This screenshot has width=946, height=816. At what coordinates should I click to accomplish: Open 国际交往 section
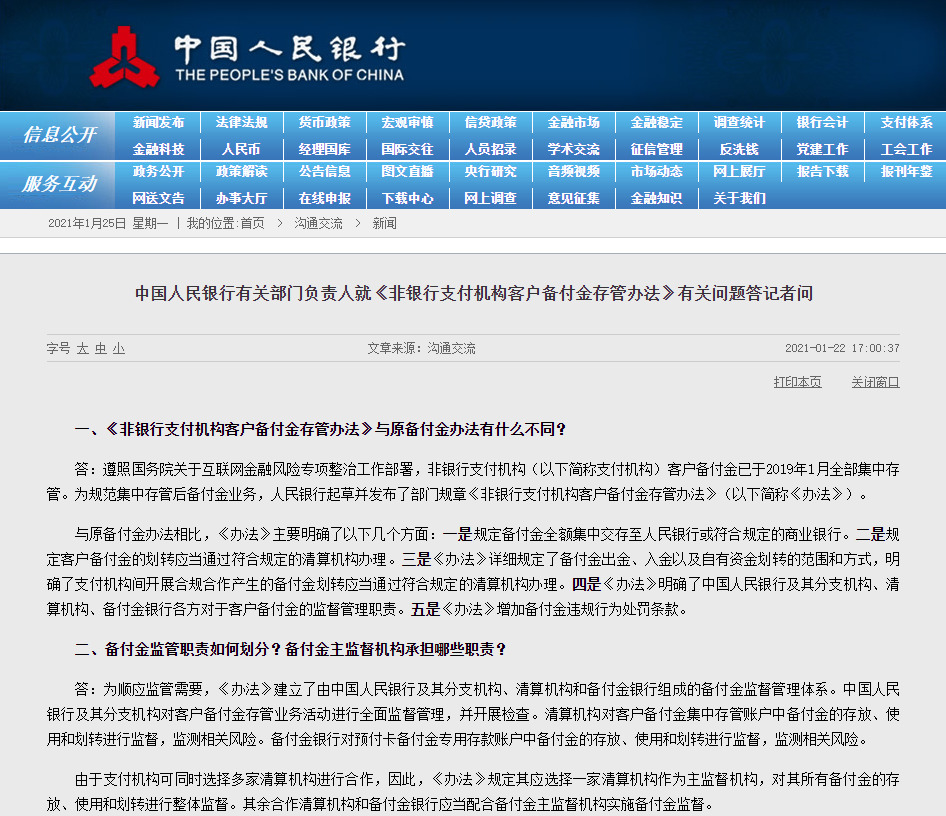point(407,149)
